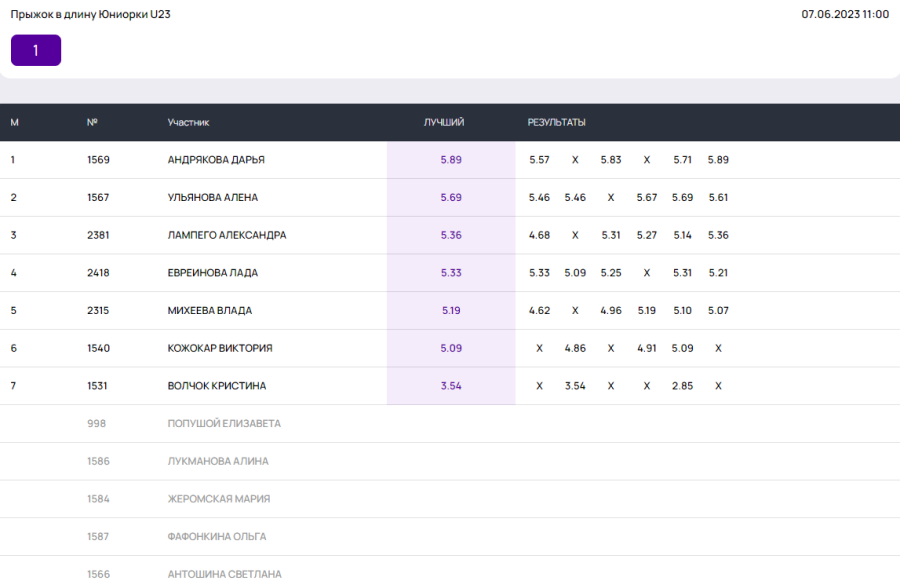Click the "№" column header
The width and height of the screenshot is (900, 588).
[x=92, y=122]
